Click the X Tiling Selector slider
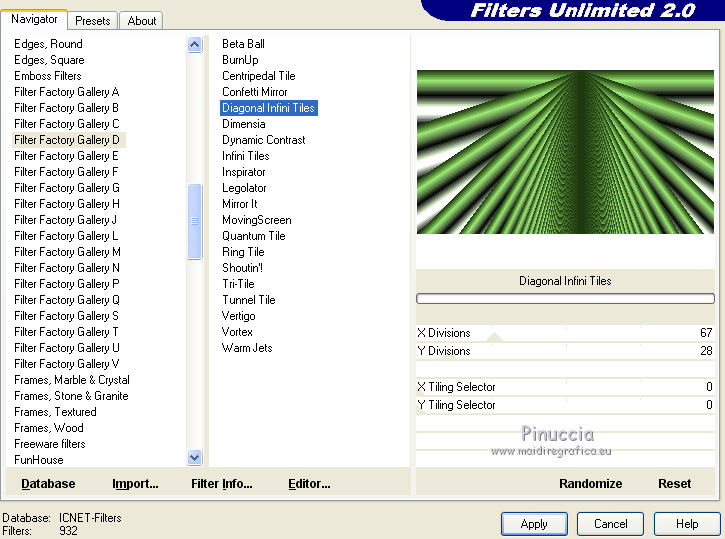This screenshot has height=539, width=725. pyautogui.click(x=565, y=387)
